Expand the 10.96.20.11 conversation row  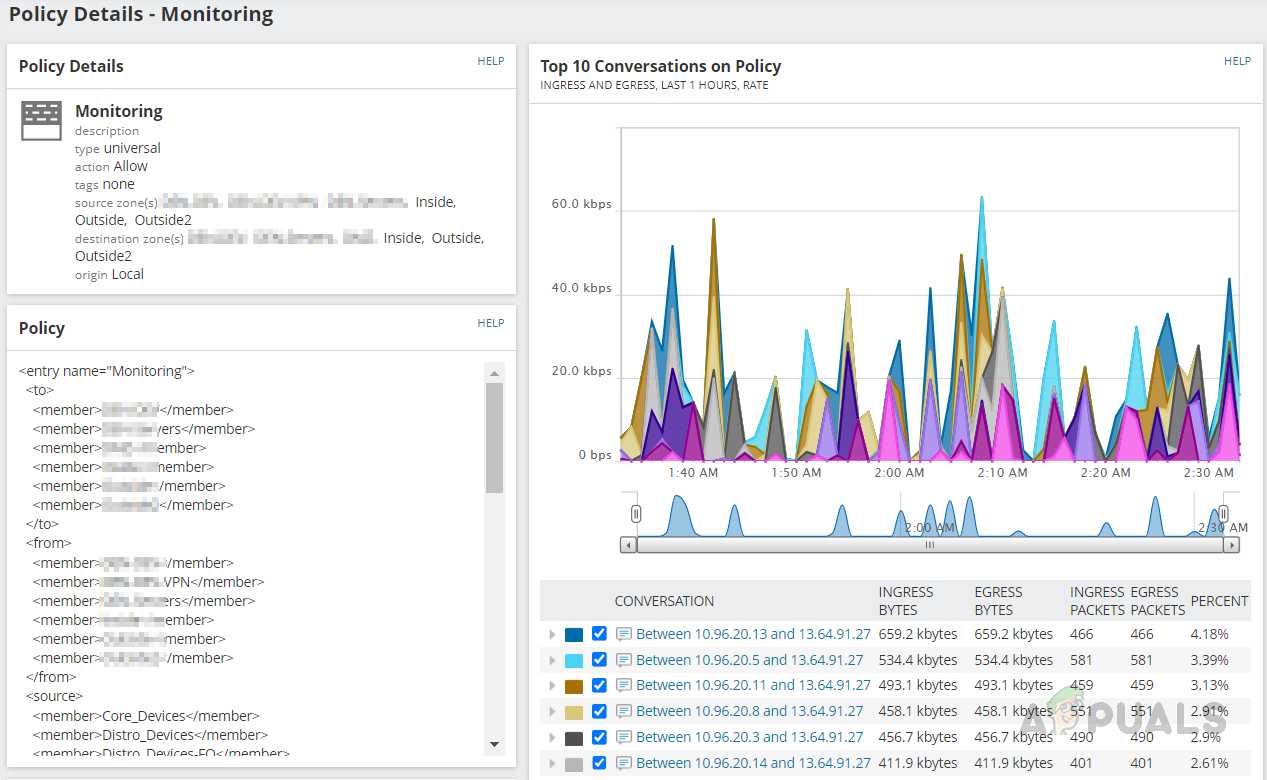pyautogui.click(x=551, y=686)
